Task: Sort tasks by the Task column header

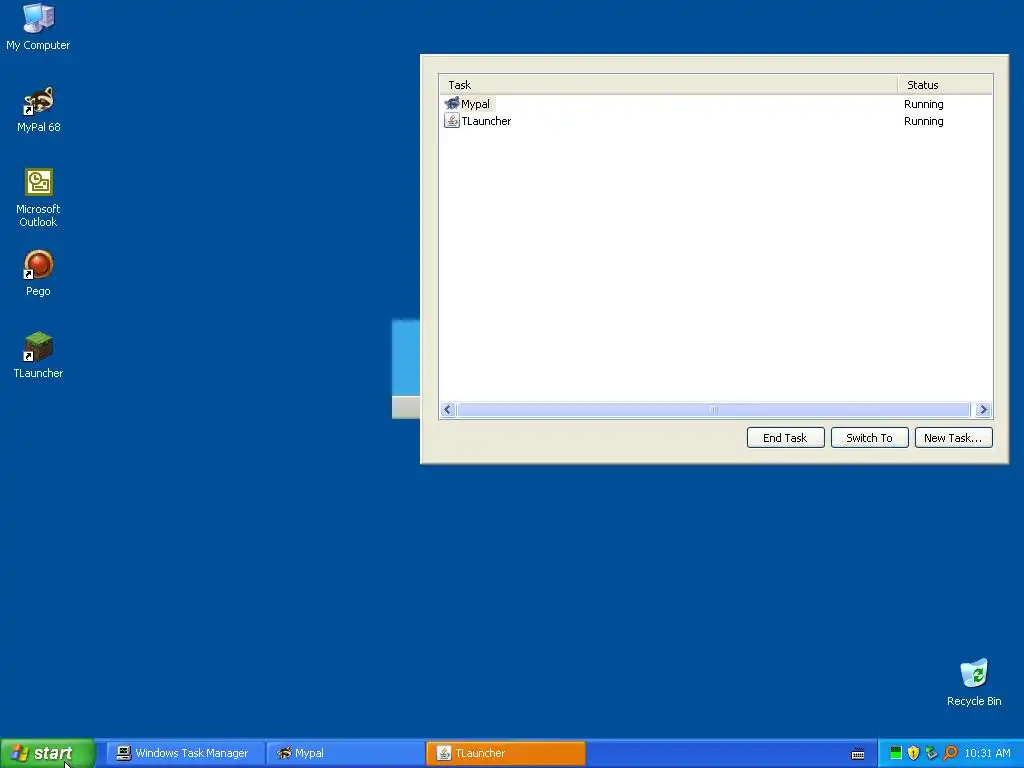Action: (x=669, y=85)
